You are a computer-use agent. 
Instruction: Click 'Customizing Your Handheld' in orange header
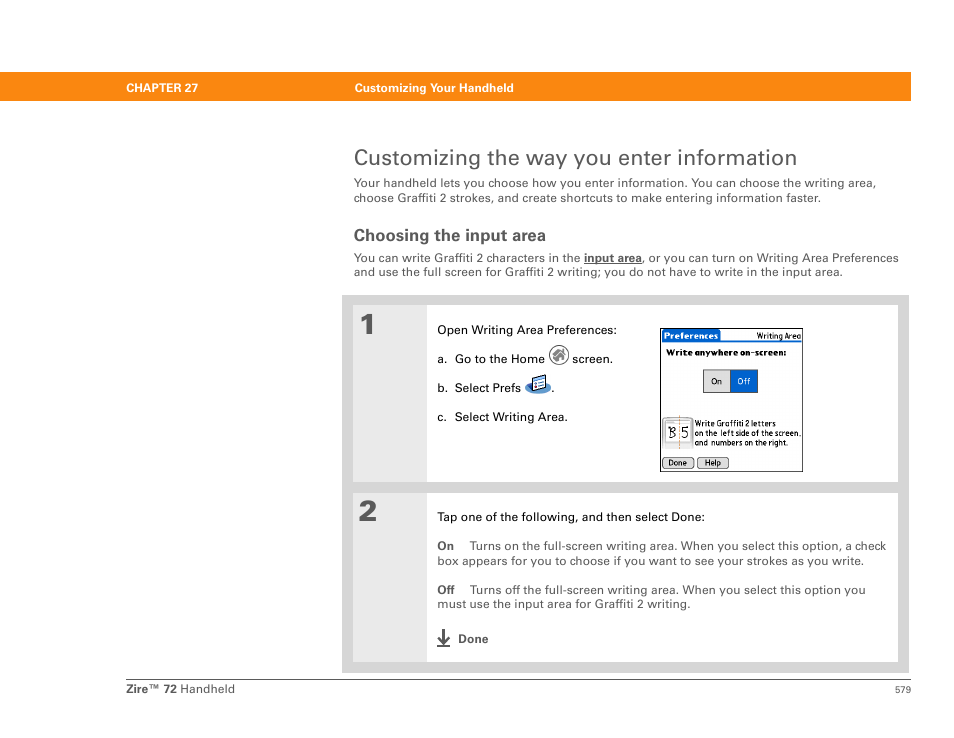click(x=434, y=88)
